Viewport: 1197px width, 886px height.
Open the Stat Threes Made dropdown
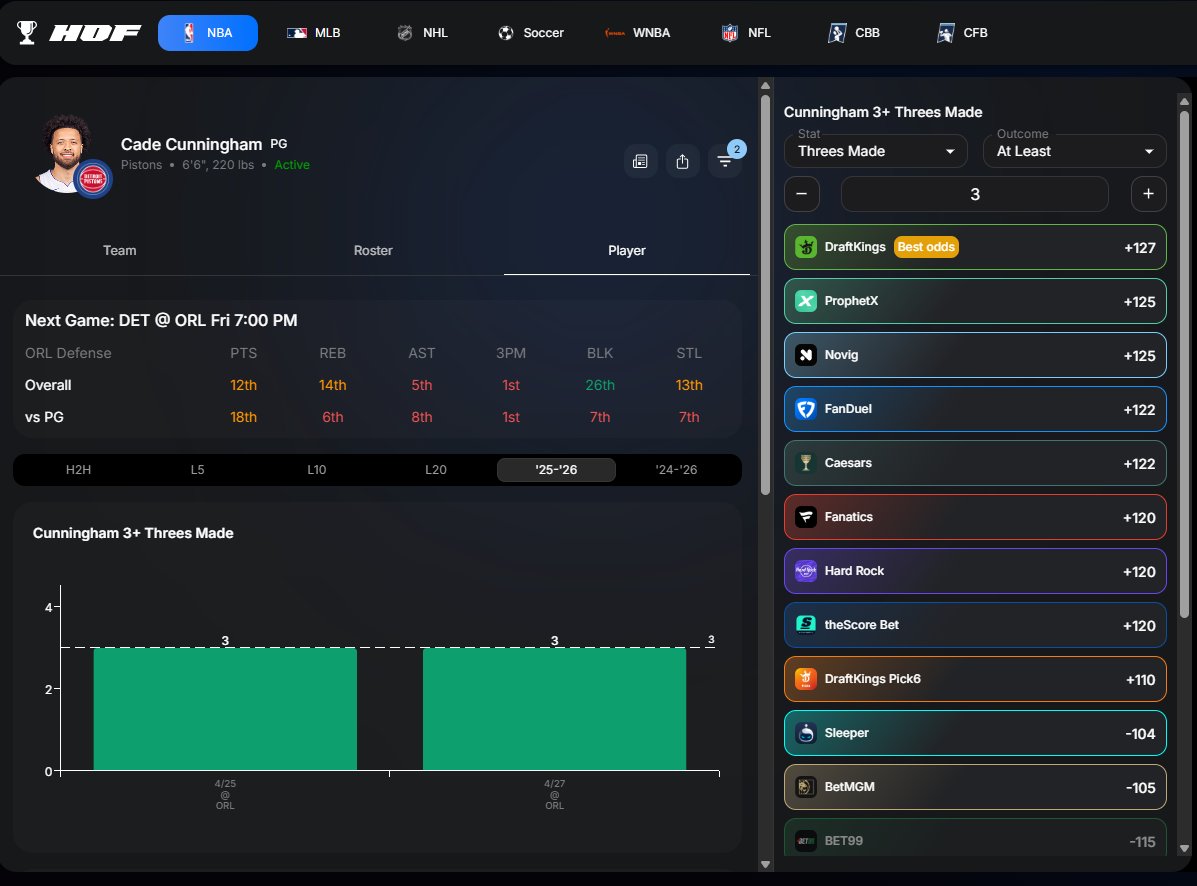click(876, 151)
